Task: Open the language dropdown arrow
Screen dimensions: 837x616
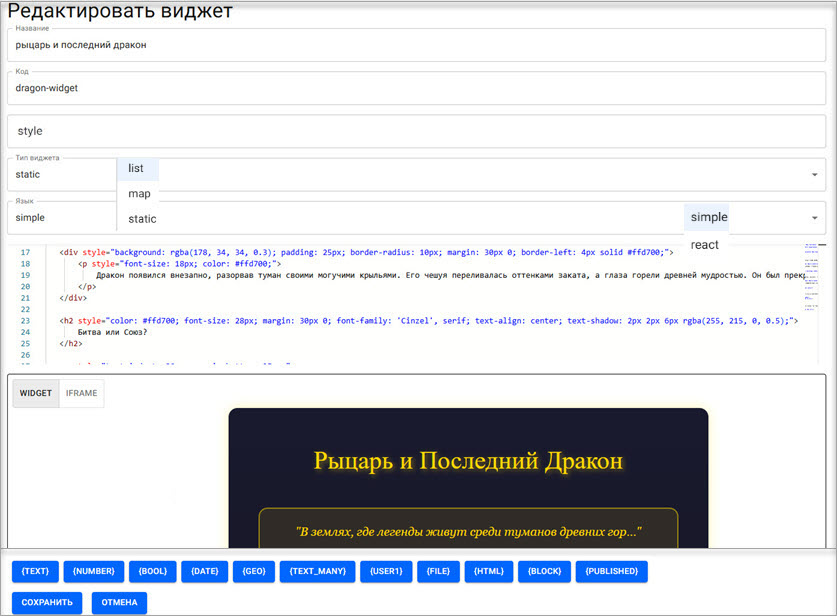Action: tap(815, 218)
